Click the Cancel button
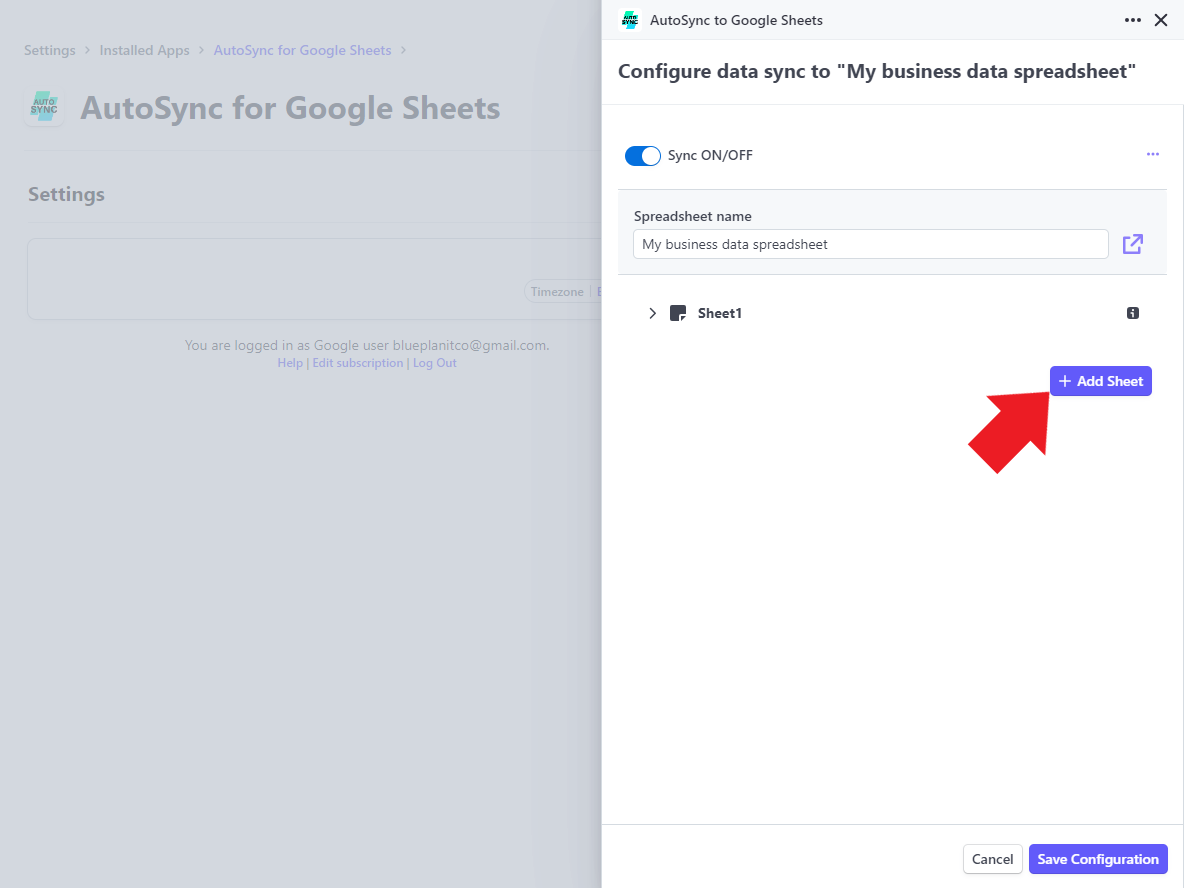 point(992,859)
